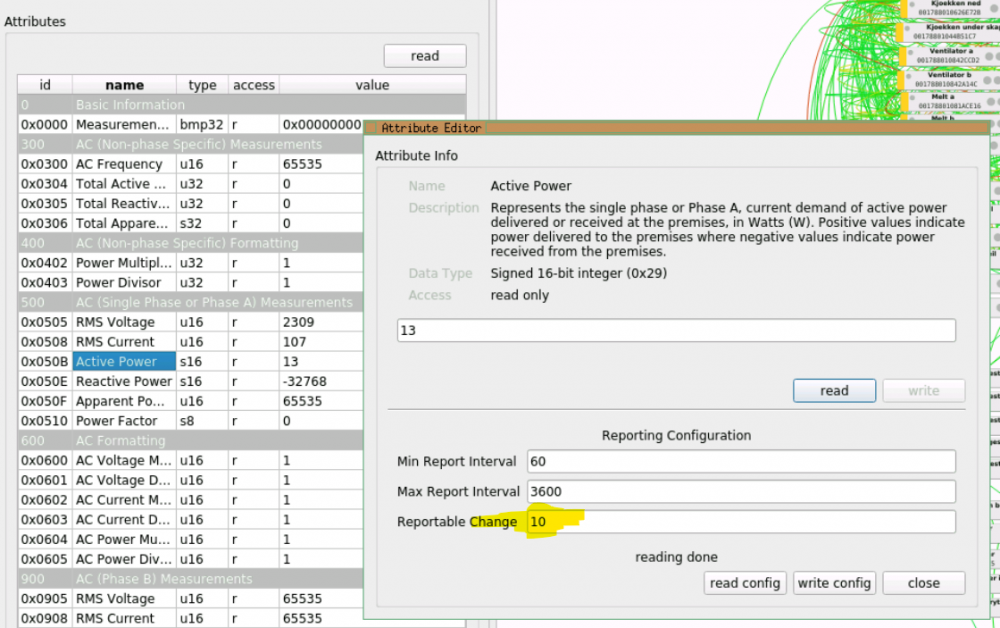Screen dimensions: 1000x628
Task: Select the AC Frequency attribute row
Action: (x=118, y=164)
